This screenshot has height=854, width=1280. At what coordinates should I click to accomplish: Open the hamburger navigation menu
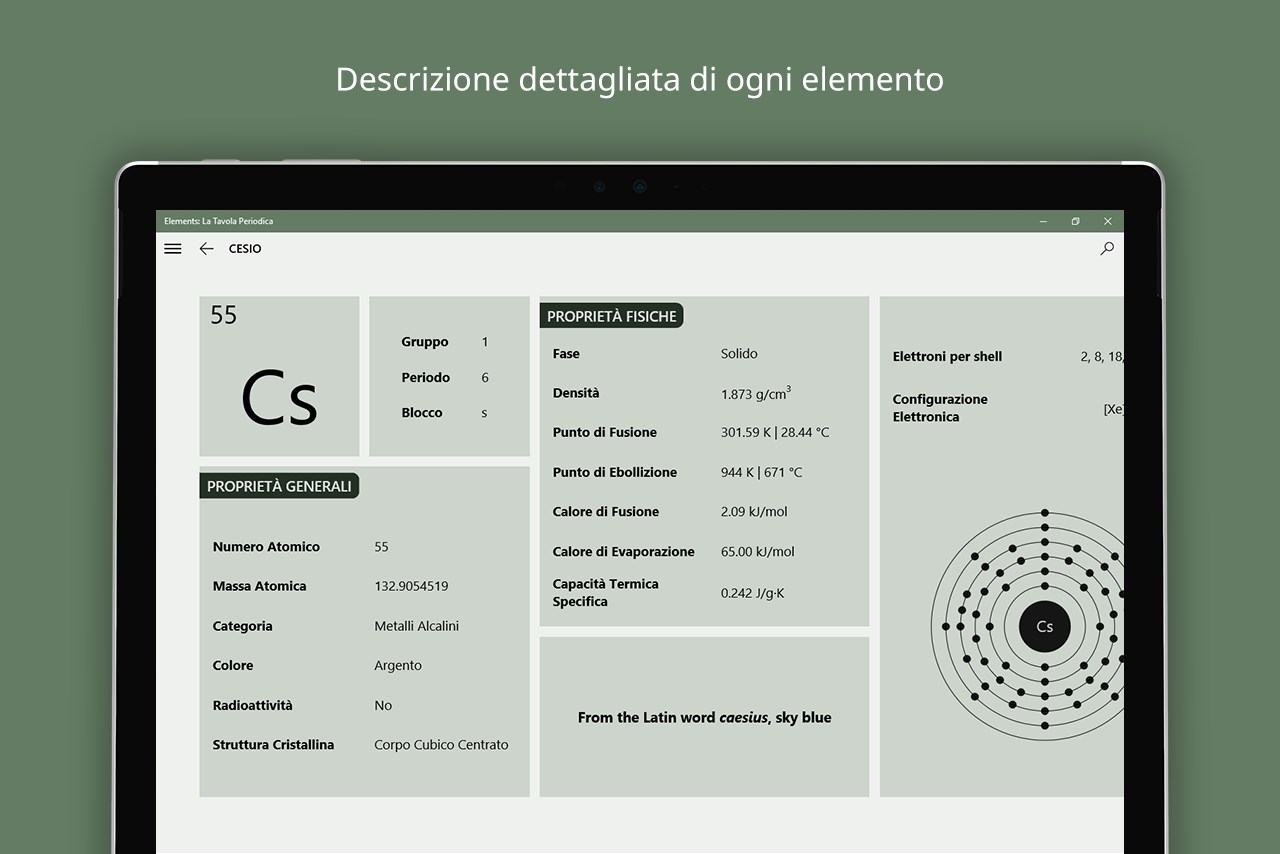pyautogui.click(x=172, y=248)
